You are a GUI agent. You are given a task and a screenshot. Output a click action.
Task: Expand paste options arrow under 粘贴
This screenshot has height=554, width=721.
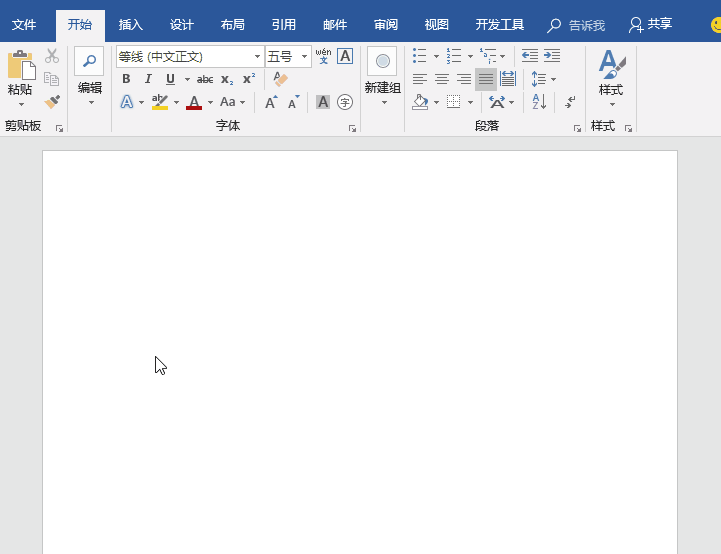(21, 104)
